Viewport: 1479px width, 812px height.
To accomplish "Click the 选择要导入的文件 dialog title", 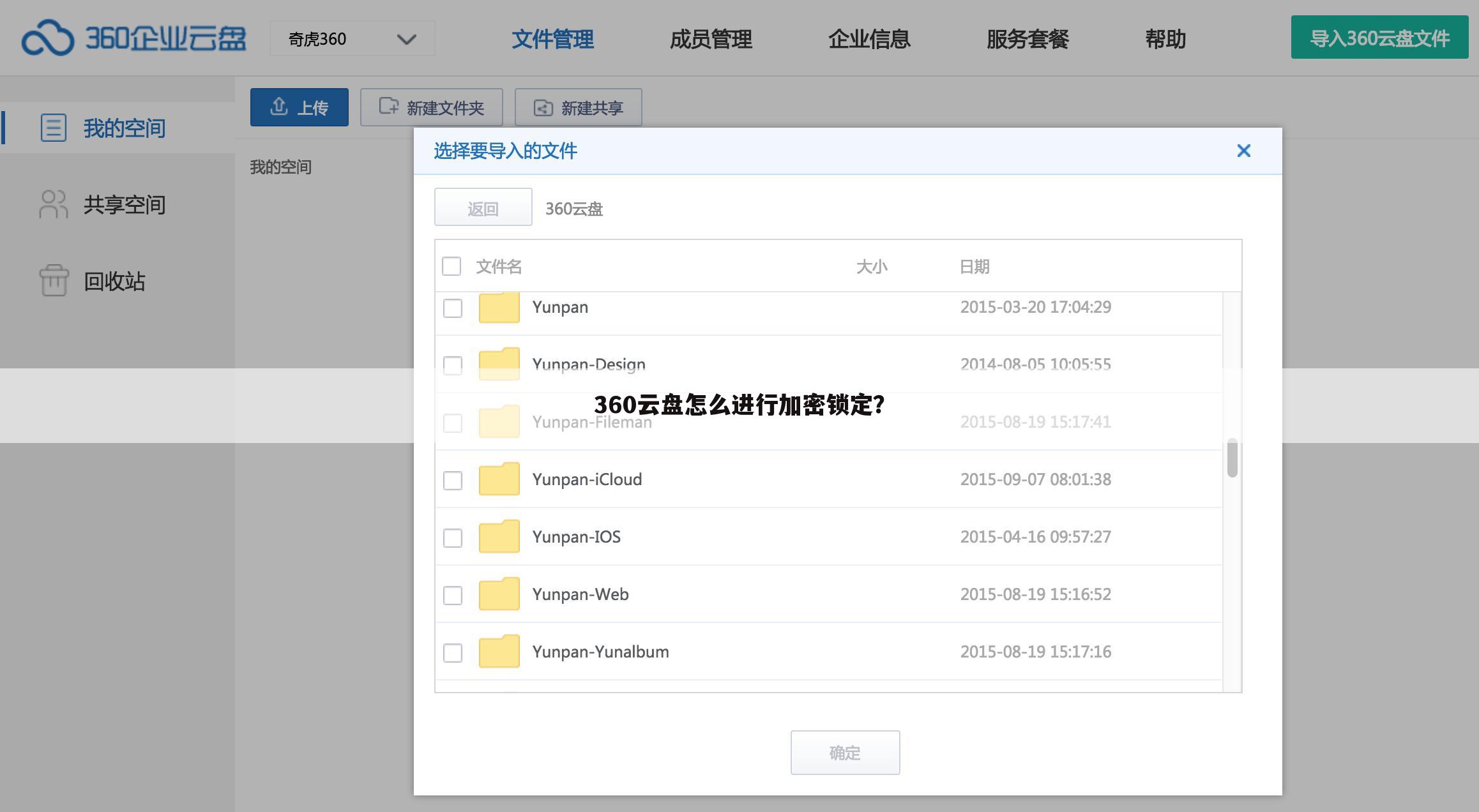I will point(505,151).
